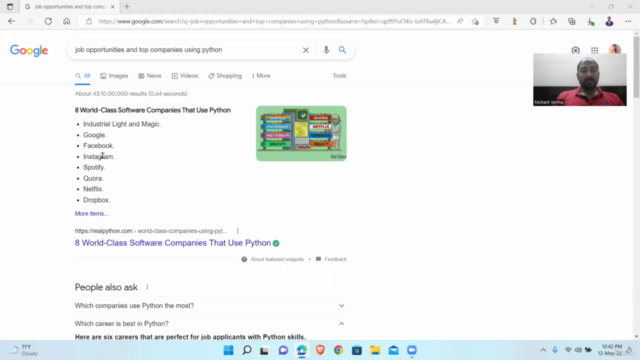Image resolution: width=640 pixels, height=360 pixels.
Task: Open Task View on the taskbar
Action: click(x=264, y=350)
